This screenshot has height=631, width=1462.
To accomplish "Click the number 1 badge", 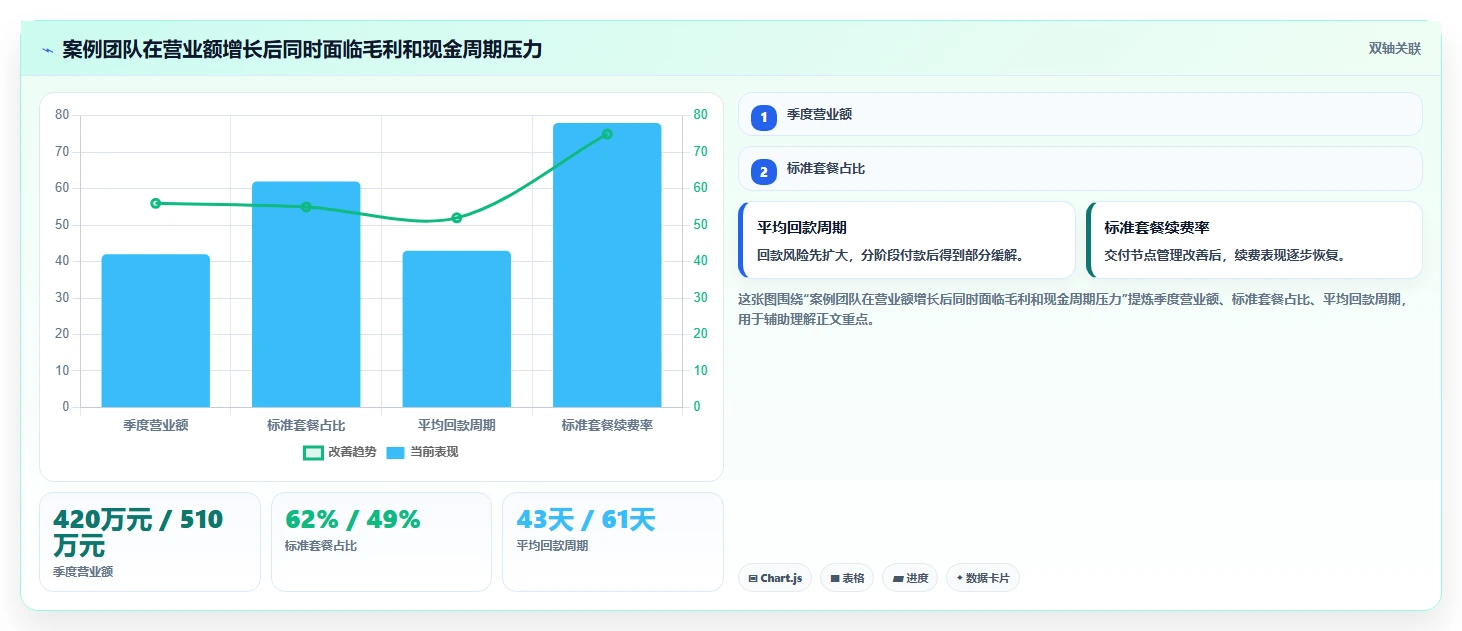I will 764,118.
